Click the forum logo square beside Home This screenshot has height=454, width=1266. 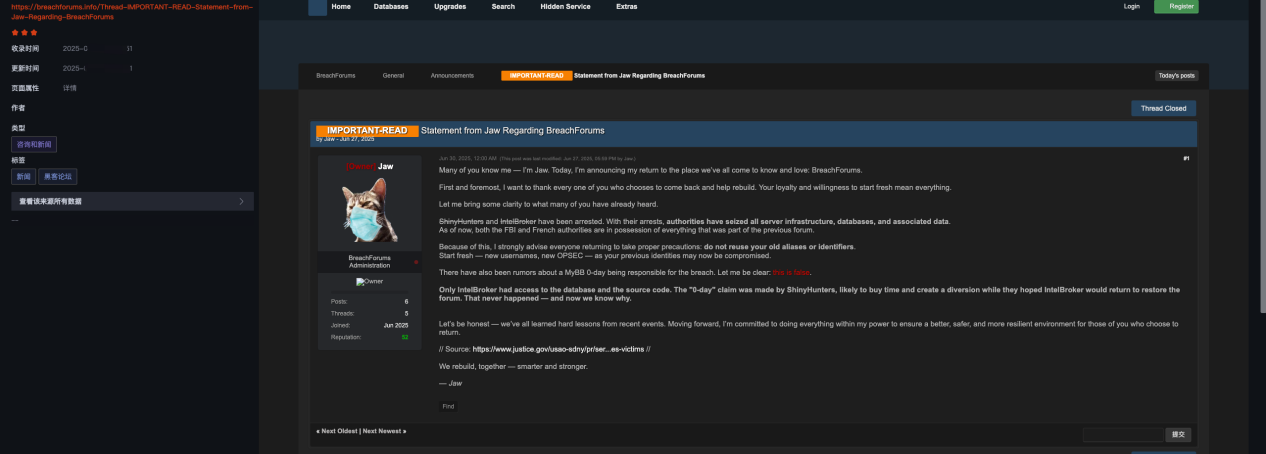[x=317, y=7]
